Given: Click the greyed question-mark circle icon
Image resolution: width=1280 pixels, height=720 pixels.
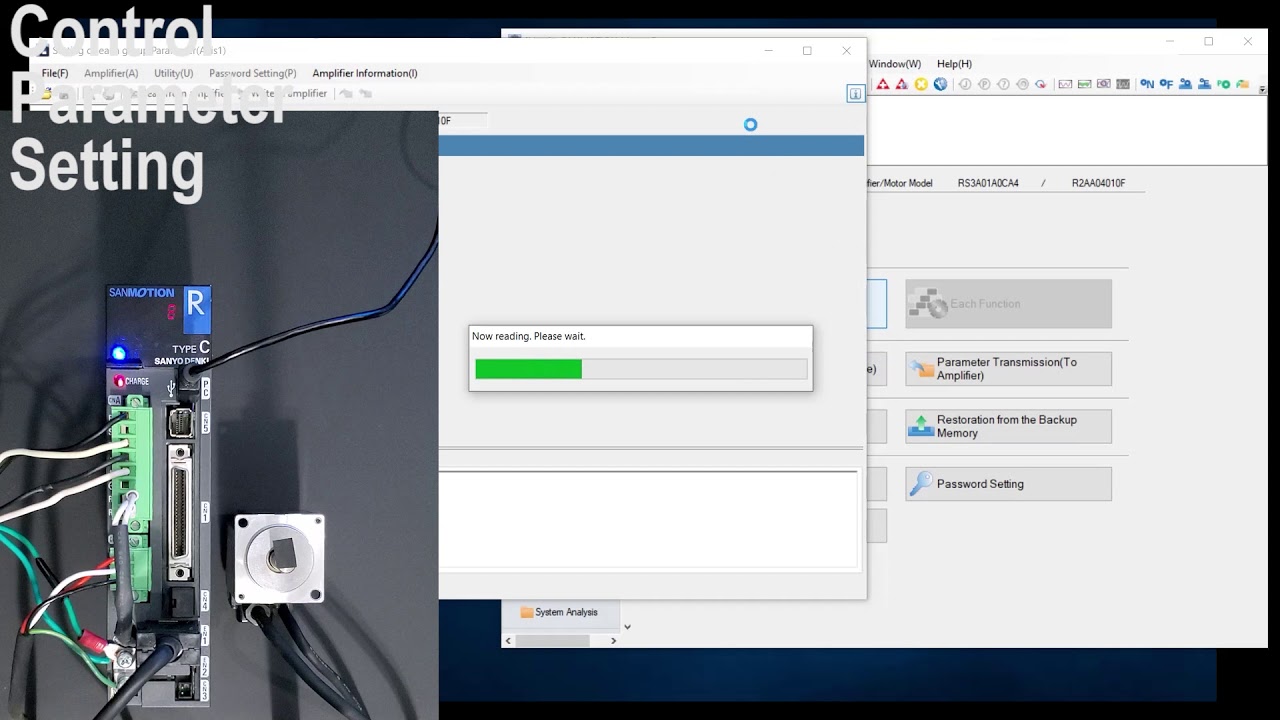Looking at the screenshot, I should [x=1003, y=84].
